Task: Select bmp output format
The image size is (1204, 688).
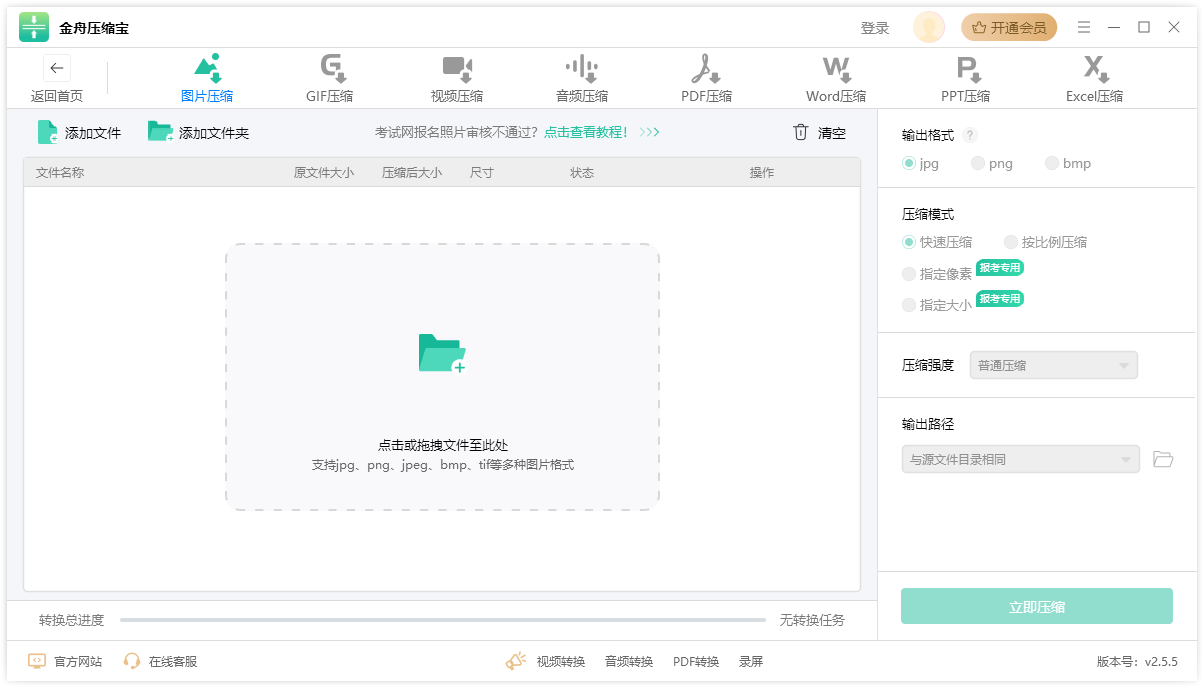Action: pyautogui.click(x=1052, y=163)
